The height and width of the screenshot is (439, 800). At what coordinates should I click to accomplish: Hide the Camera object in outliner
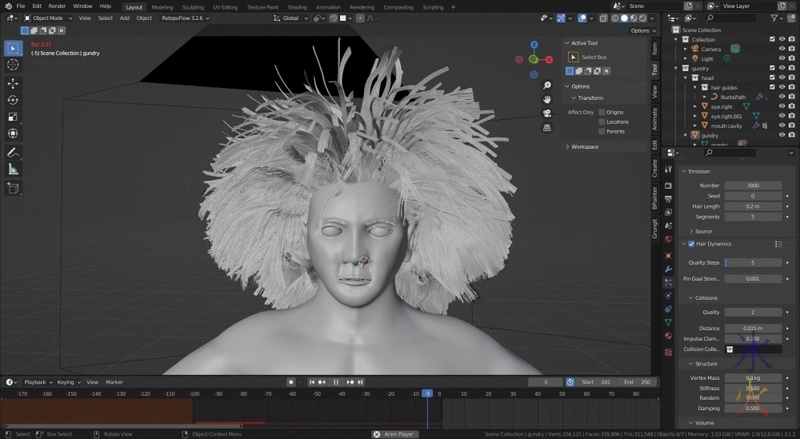coord(781,48)
